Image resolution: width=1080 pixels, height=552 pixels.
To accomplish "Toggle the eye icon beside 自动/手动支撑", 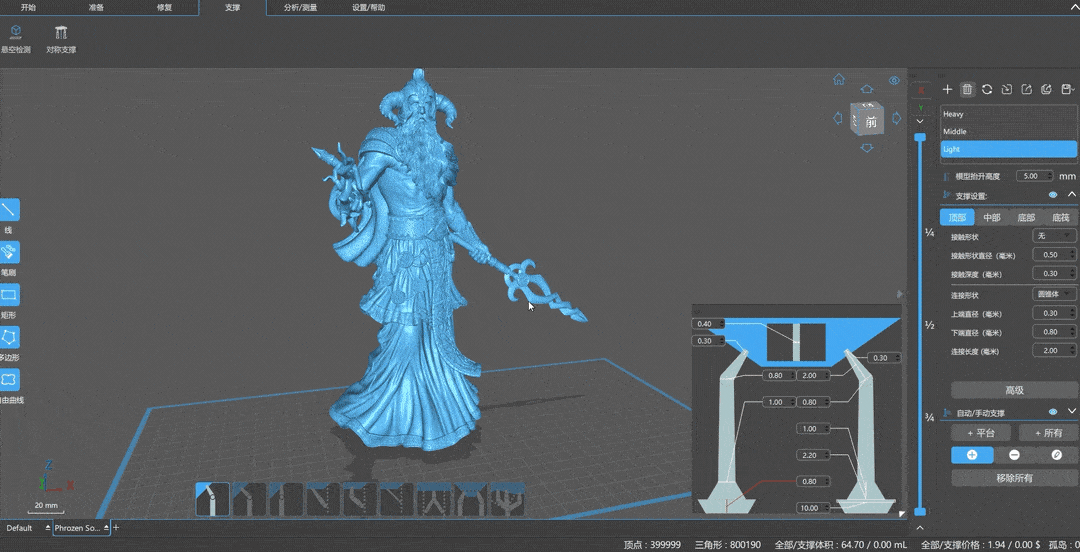I will pos(1053,412).
